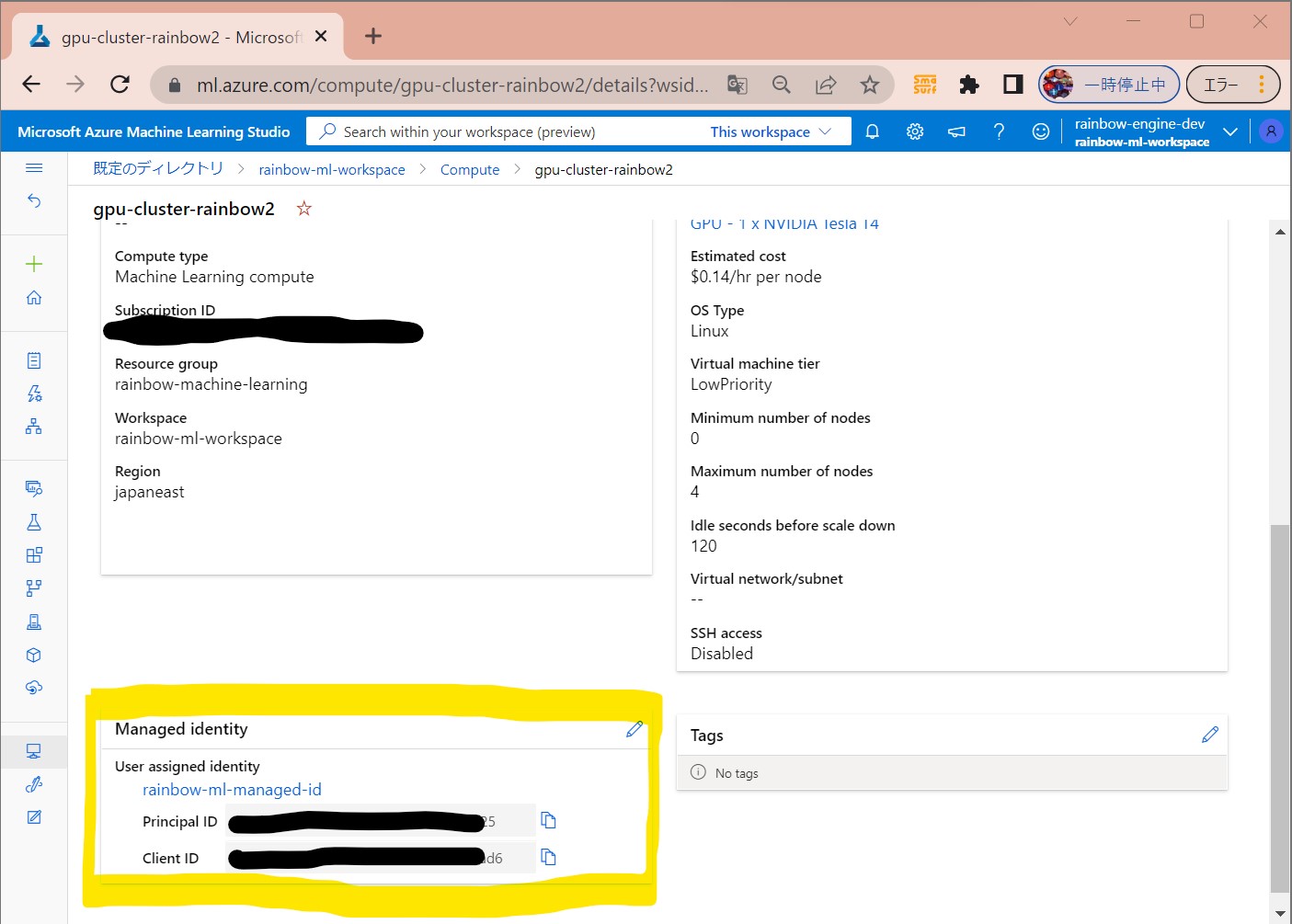The image size is (1292, 924).
Task: Open the notifications bell
Action: (x=873, y=131)
